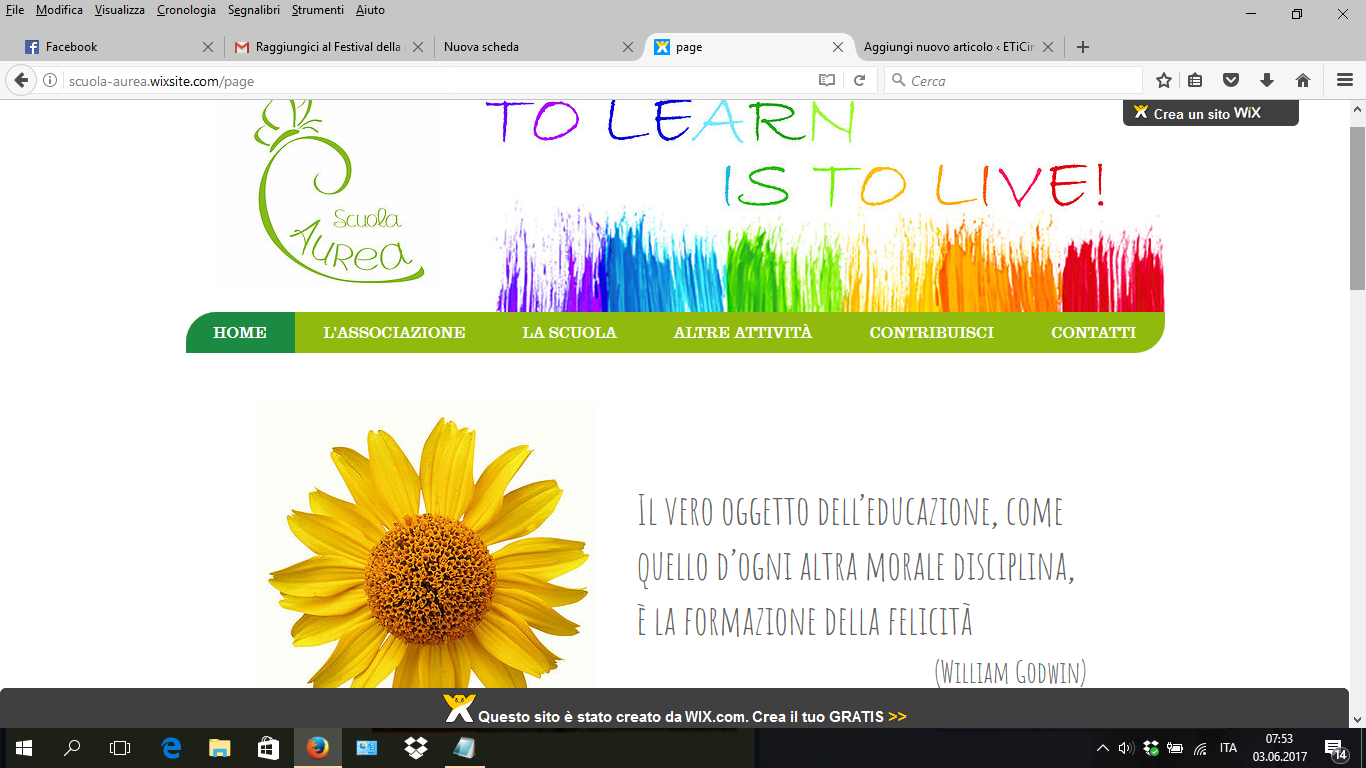The image size is (1366, 768).
Task: Click the sunflower image
Action: coord(427,545)
